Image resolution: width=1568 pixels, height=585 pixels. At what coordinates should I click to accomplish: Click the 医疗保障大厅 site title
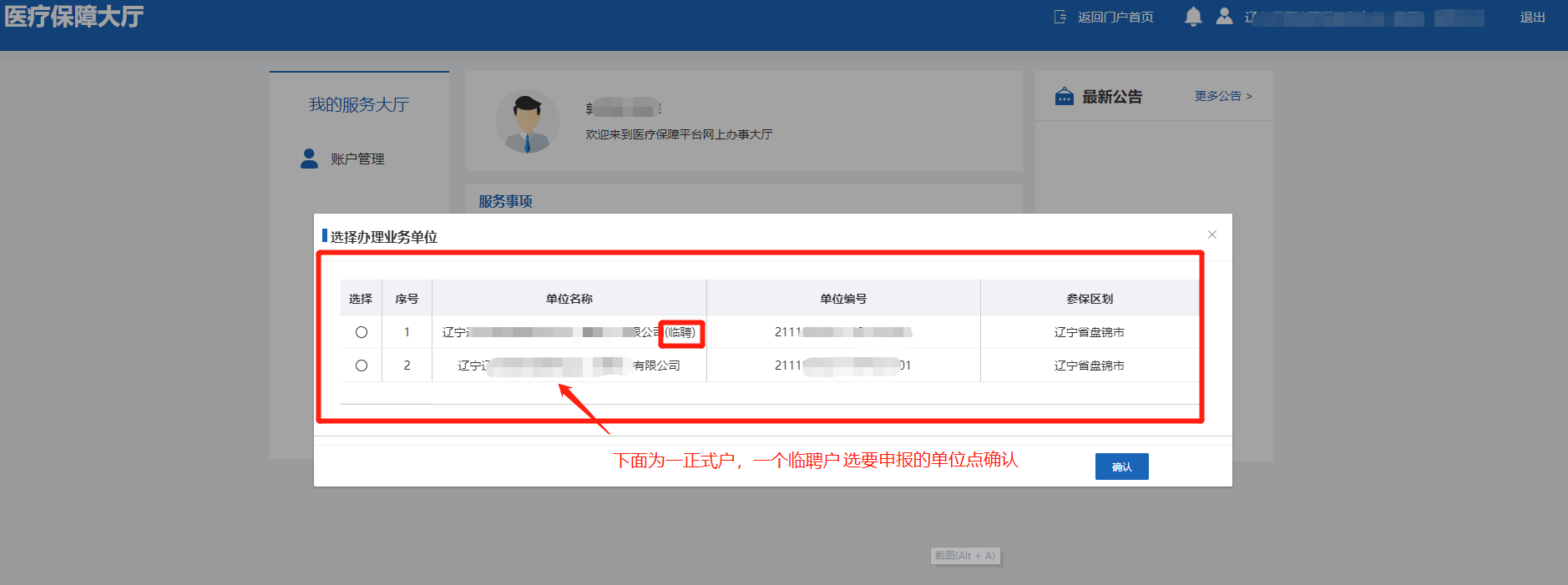73,17
